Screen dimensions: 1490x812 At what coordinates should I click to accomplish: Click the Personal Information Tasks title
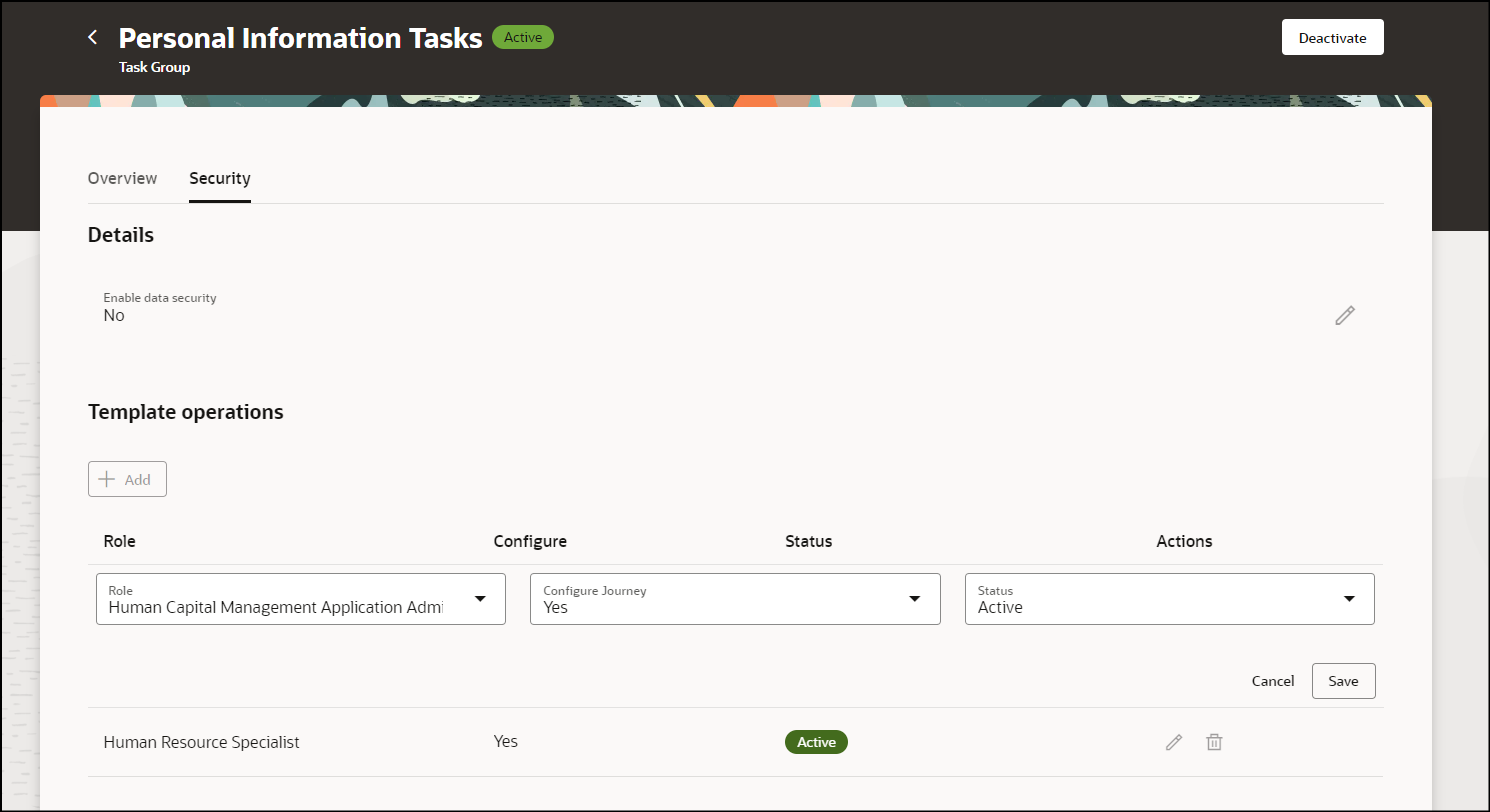coord(301,38)
